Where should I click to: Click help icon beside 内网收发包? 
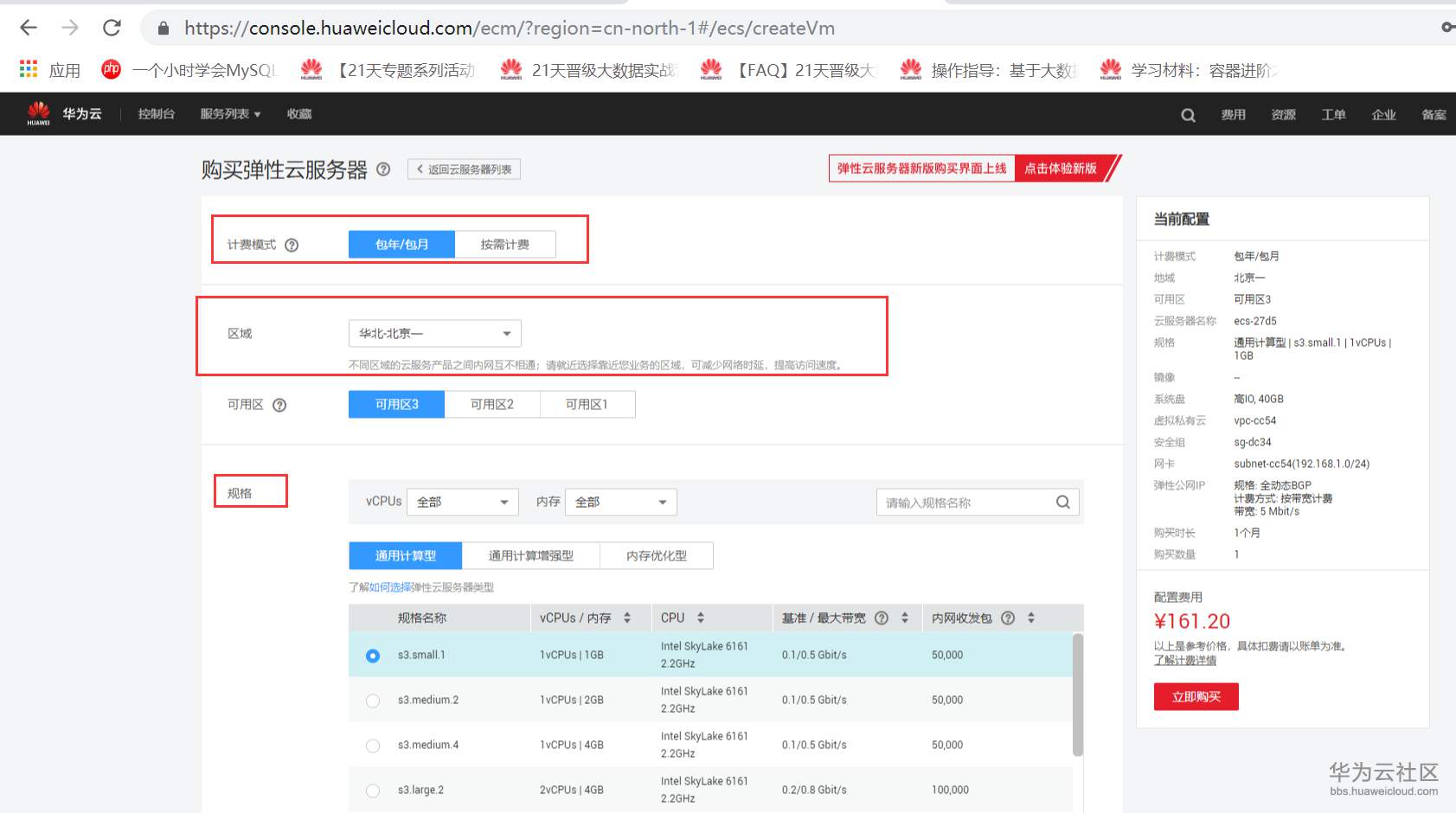click(1008, 618)
